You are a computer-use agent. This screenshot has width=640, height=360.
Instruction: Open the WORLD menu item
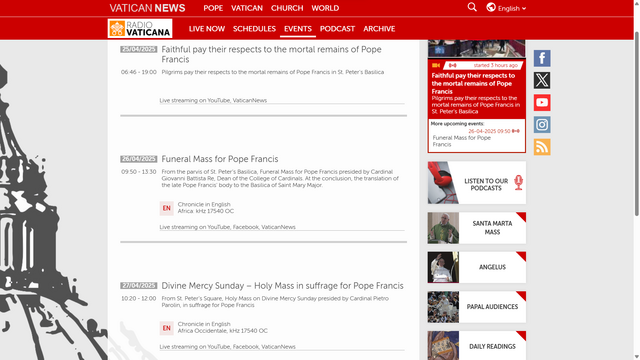tap(325, 8)
